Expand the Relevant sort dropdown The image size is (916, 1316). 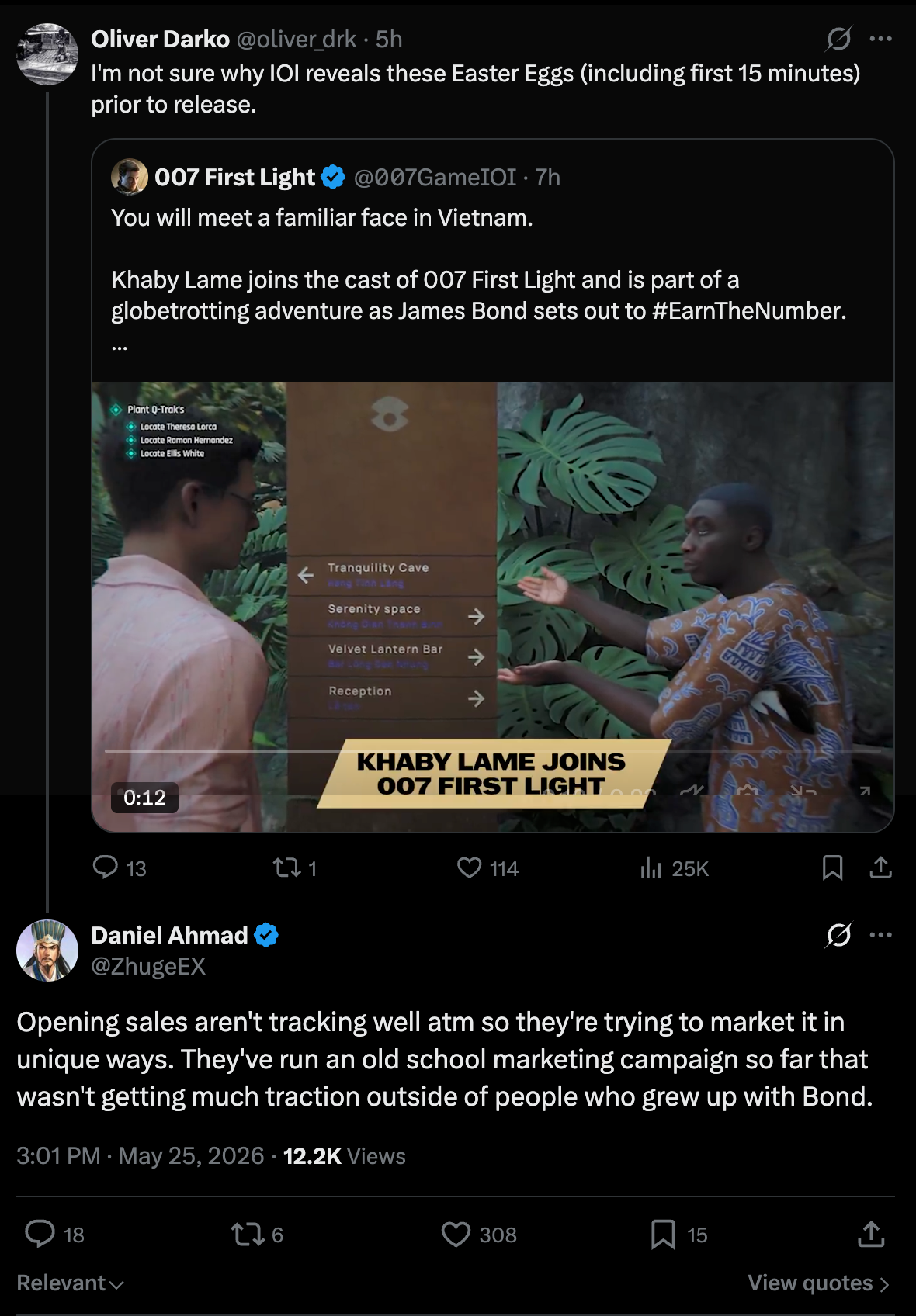[70, 1283]
